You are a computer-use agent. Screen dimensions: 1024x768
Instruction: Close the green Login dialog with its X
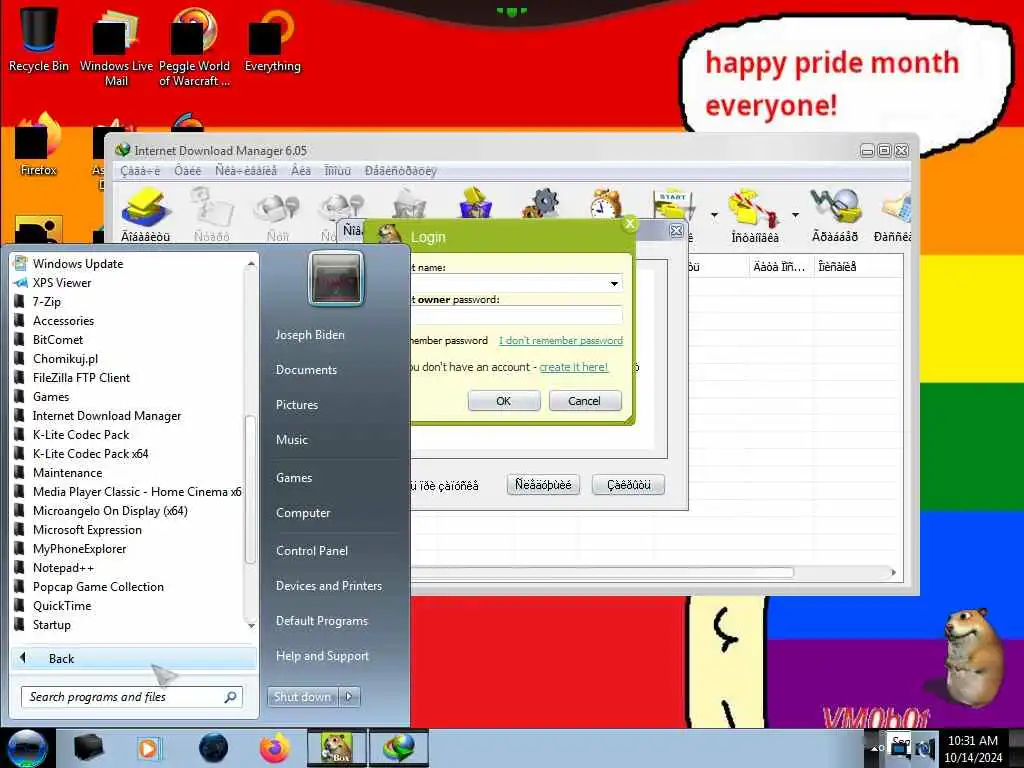click(x=630, y=224)
